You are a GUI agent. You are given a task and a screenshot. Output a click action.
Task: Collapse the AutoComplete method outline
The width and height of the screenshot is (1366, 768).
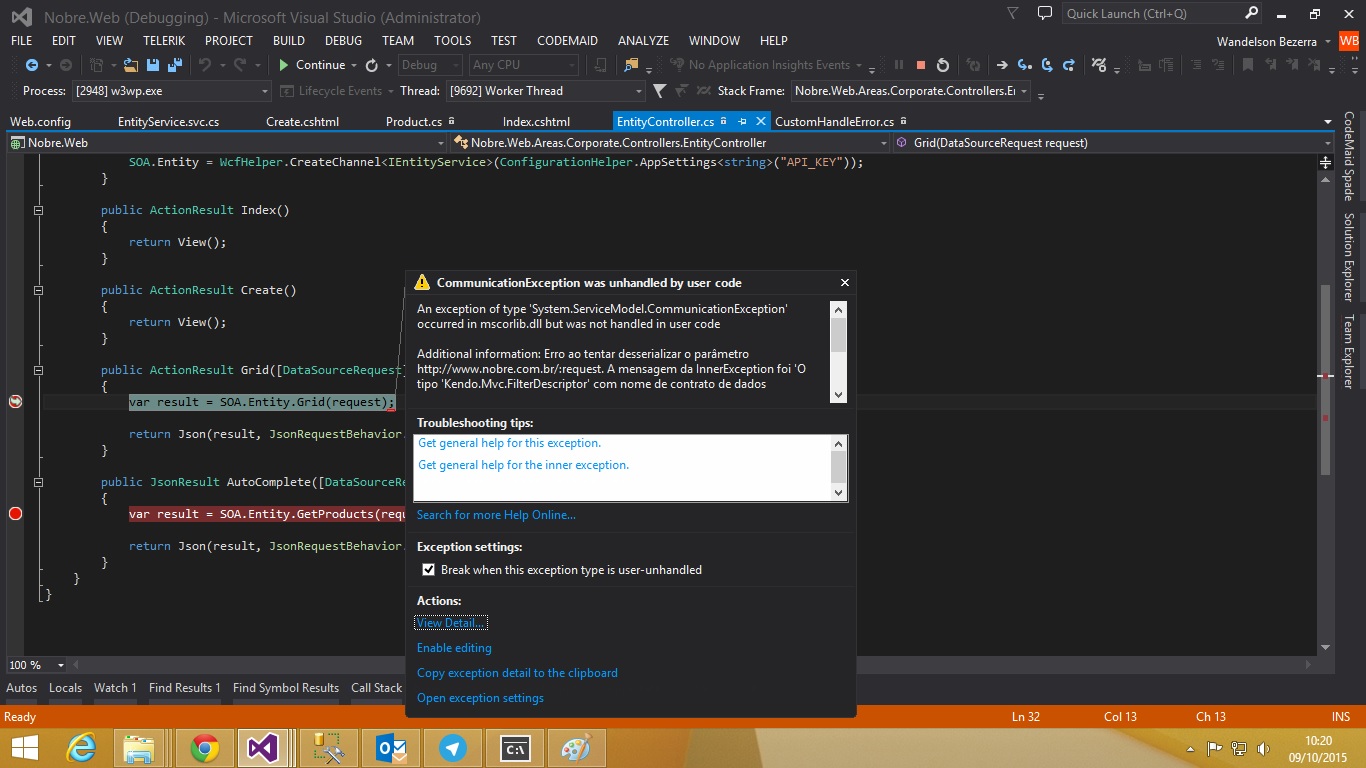click(38, 483)
